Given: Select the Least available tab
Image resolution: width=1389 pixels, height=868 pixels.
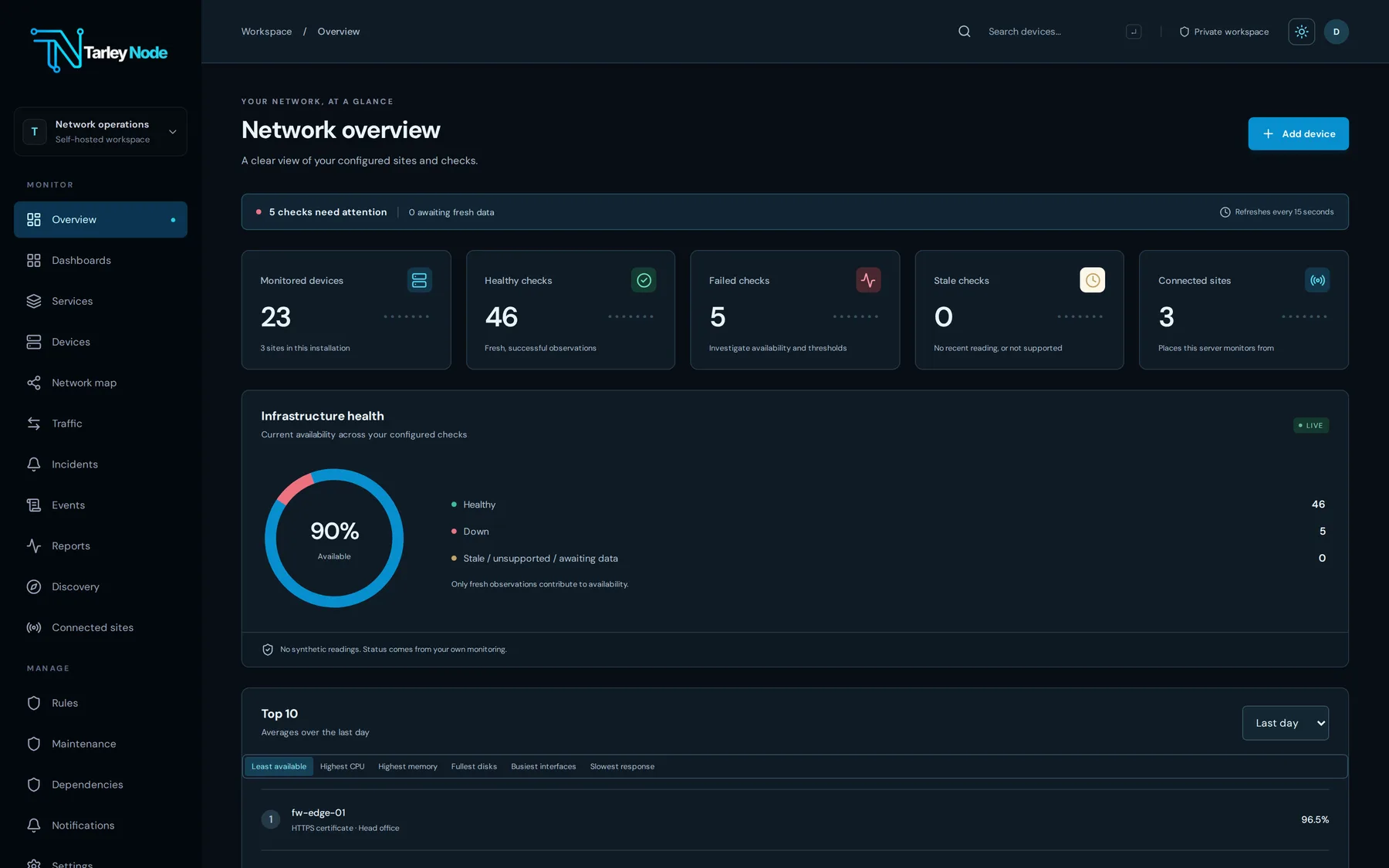Looking at the screenshot, I should (x=279, y=767).
